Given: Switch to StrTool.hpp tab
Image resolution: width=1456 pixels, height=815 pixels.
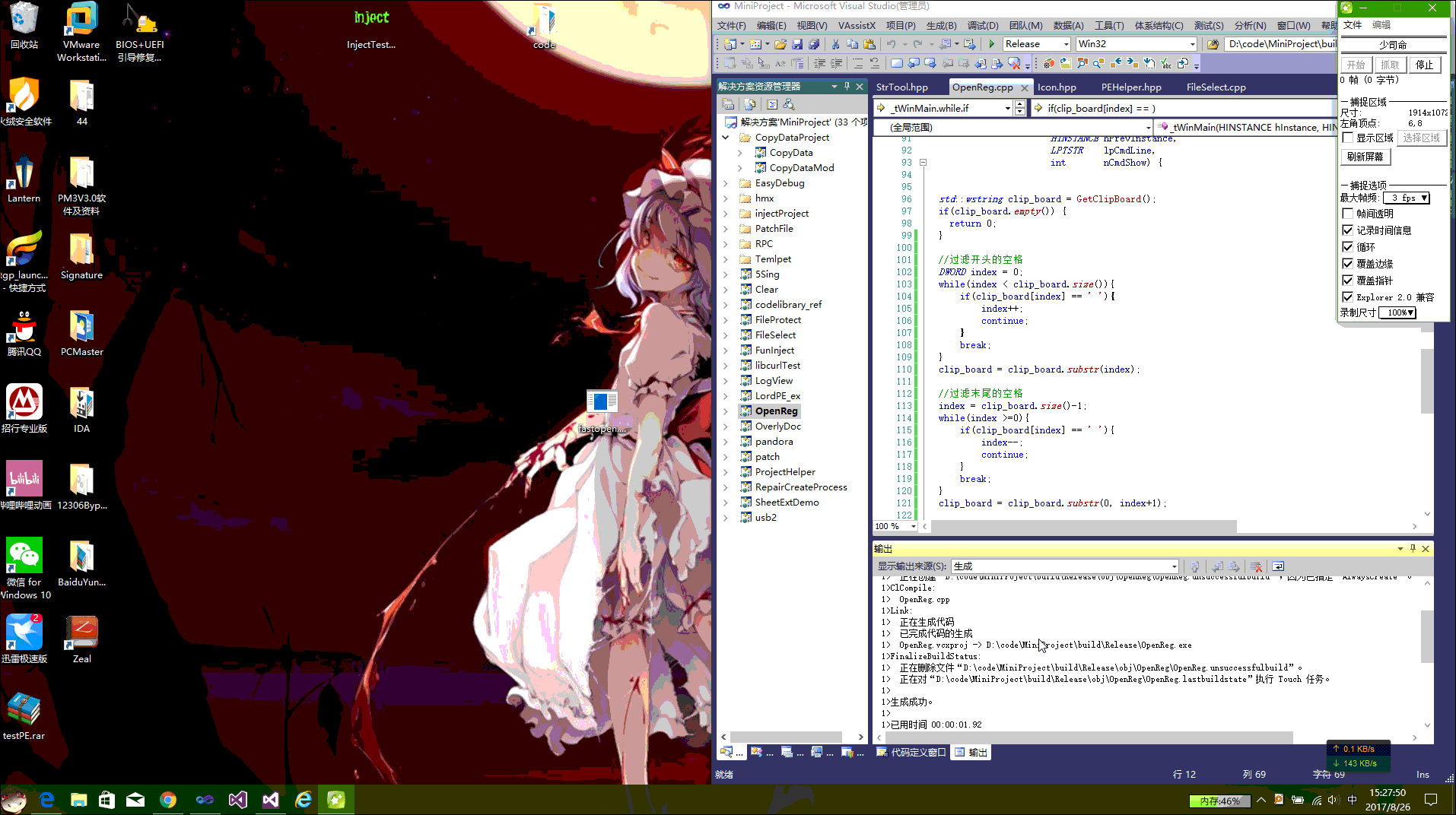Looking at the screenshot, I should [x=901, y=87].
